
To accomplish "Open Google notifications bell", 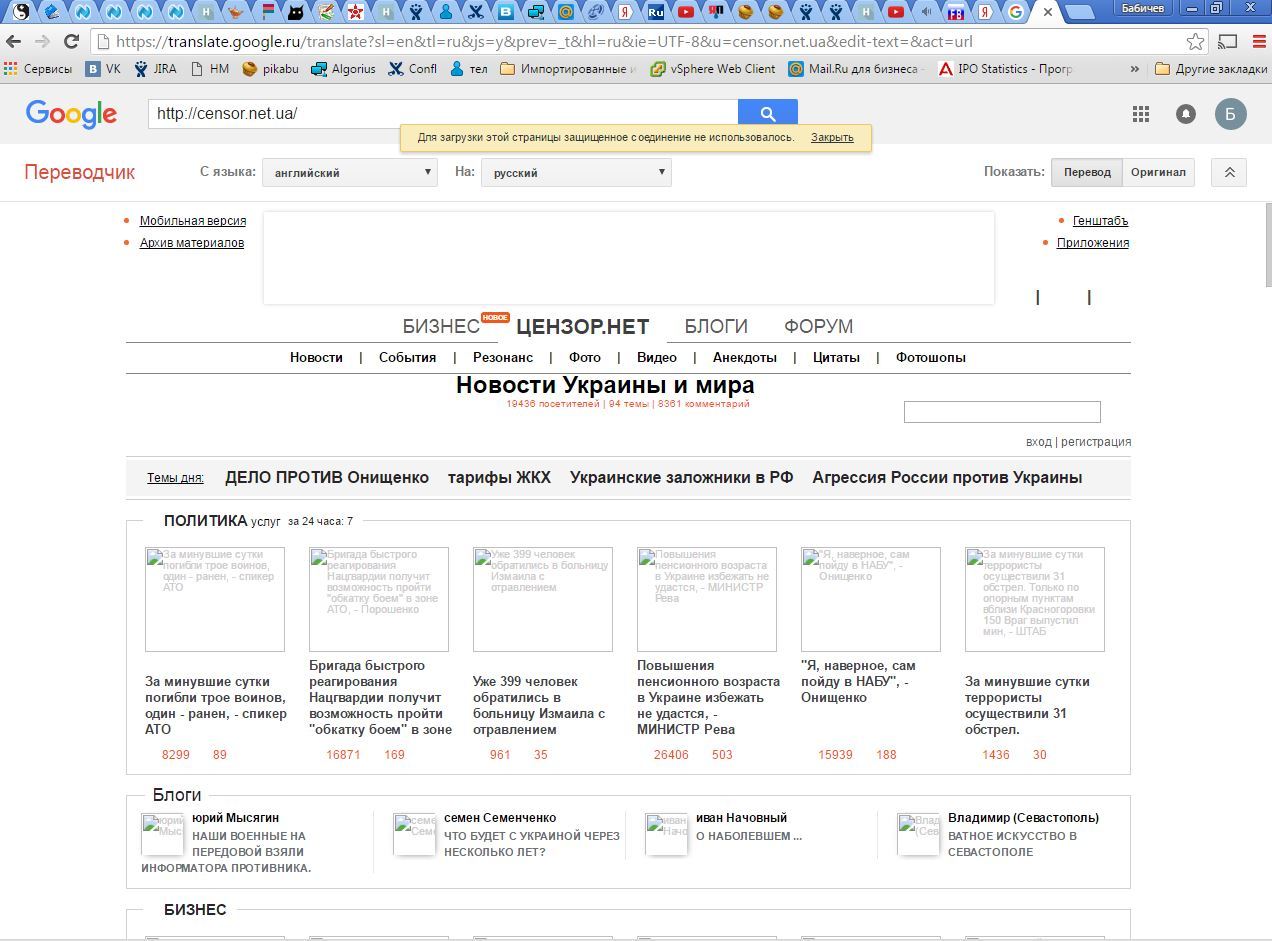I will click(x=1186, y=114).
